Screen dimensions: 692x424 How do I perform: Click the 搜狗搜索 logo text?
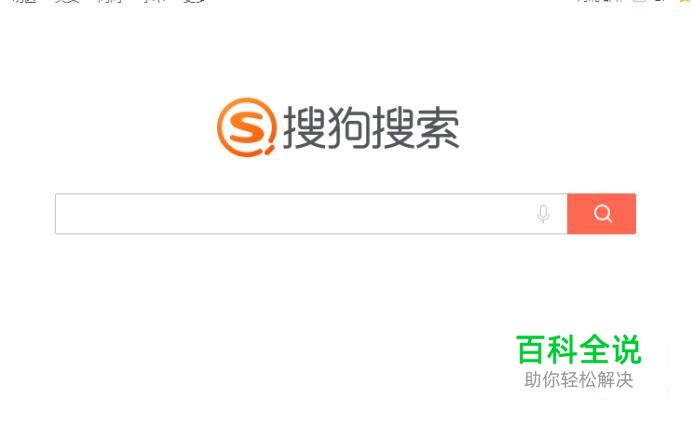371,128
